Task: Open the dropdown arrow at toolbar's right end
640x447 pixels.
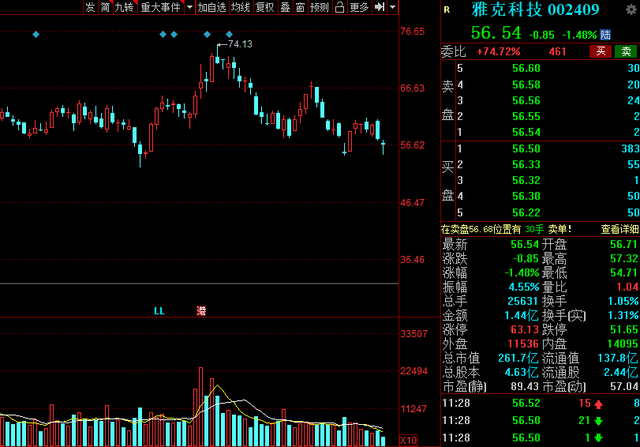Action: click(x=390, y=8)
